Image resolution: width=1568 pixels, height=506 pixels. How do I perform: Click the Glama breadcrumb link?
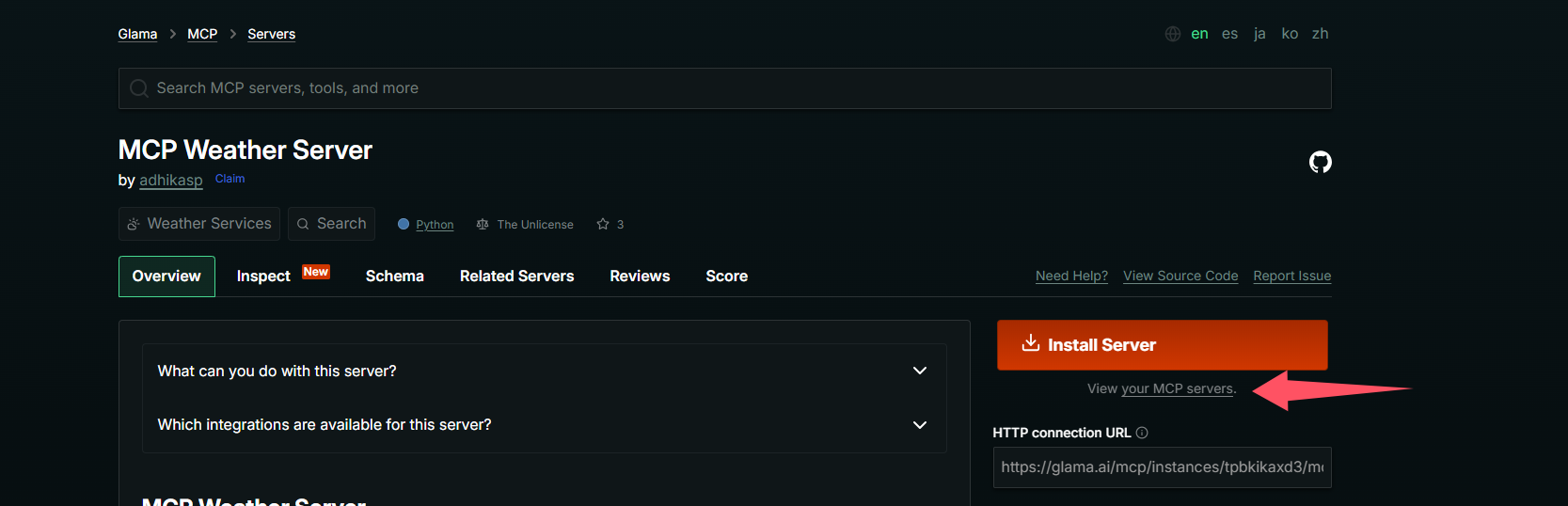[137, 34]
